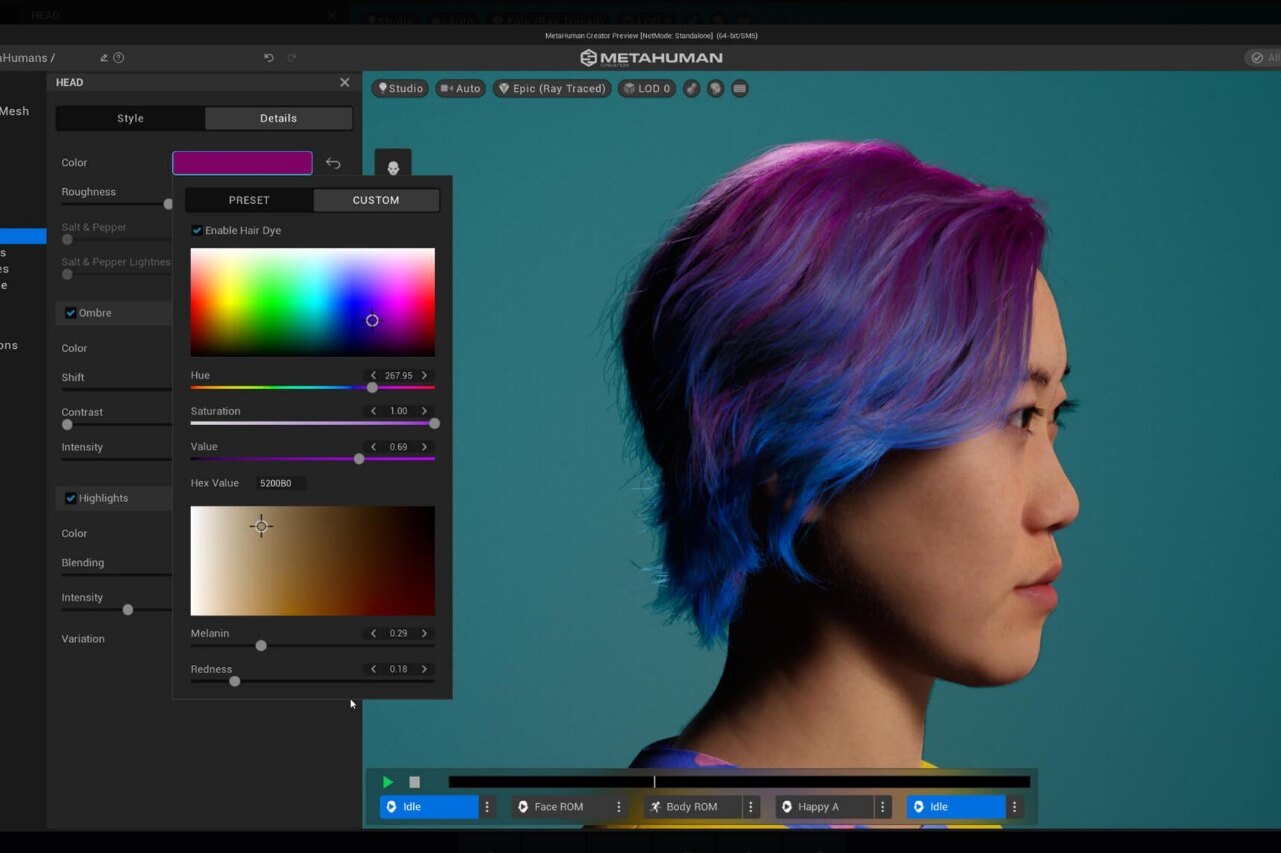Decrease Redness with left arrow
The image size is (1281, 853).
[x=374, y=669]
